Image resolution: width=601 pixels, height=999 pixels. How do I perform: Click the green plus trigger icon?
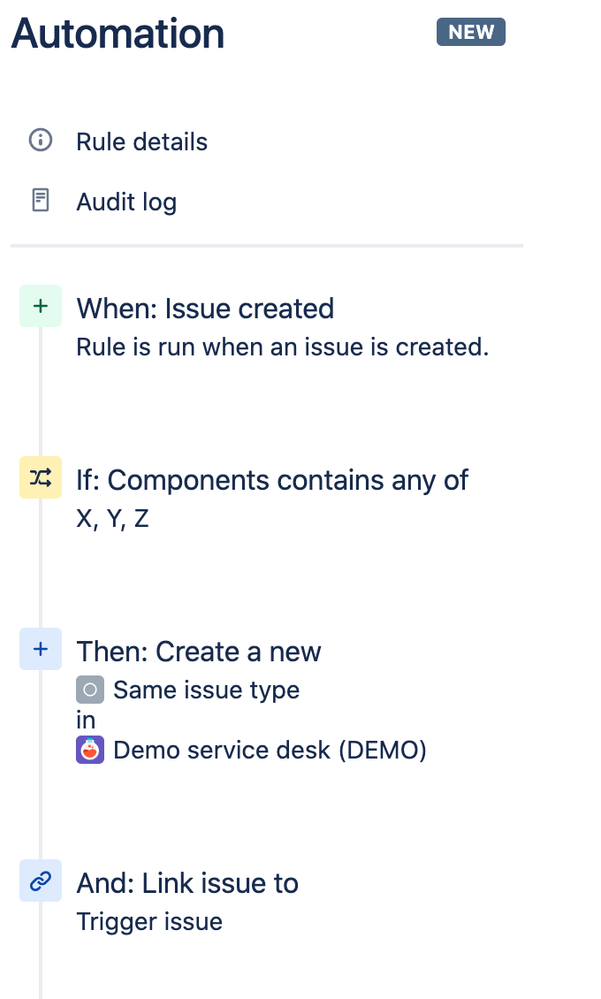click(x=40, y=307)
